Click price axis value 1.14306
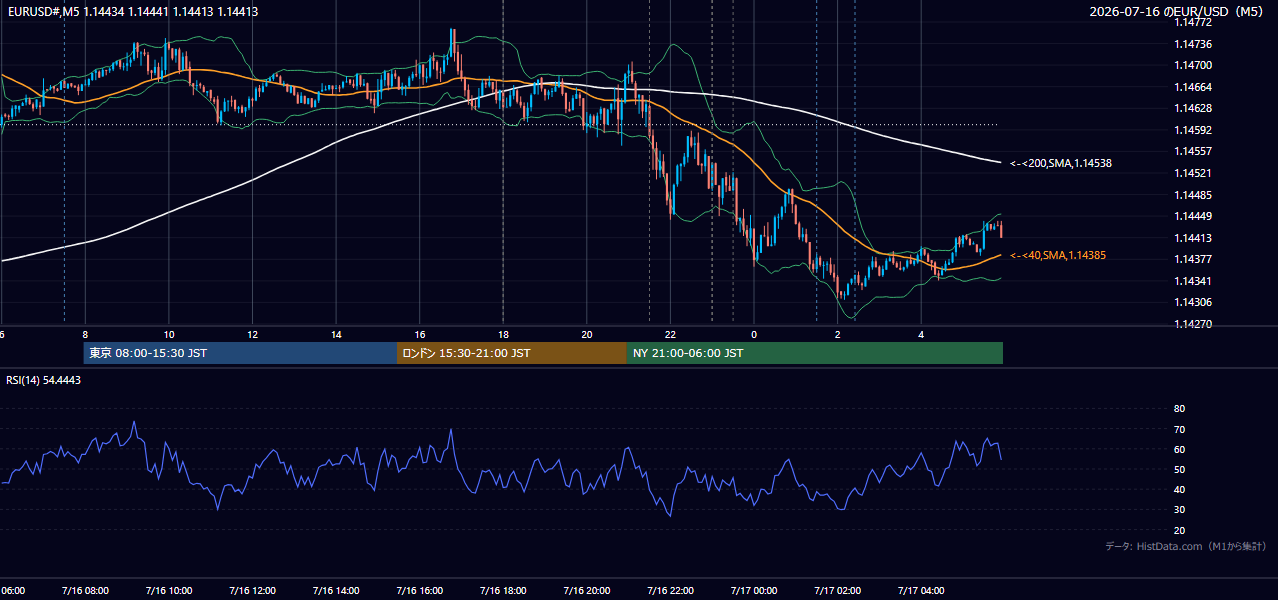Image resolution: width=1278 pixels, height=600 pixels. point(1192,302)
